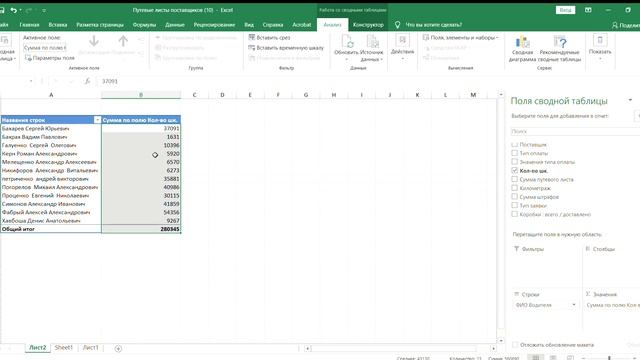This screenshot has height=360, width=640.
Task: Open the Сумма по полю Кол-во values item
Action: 613,305
